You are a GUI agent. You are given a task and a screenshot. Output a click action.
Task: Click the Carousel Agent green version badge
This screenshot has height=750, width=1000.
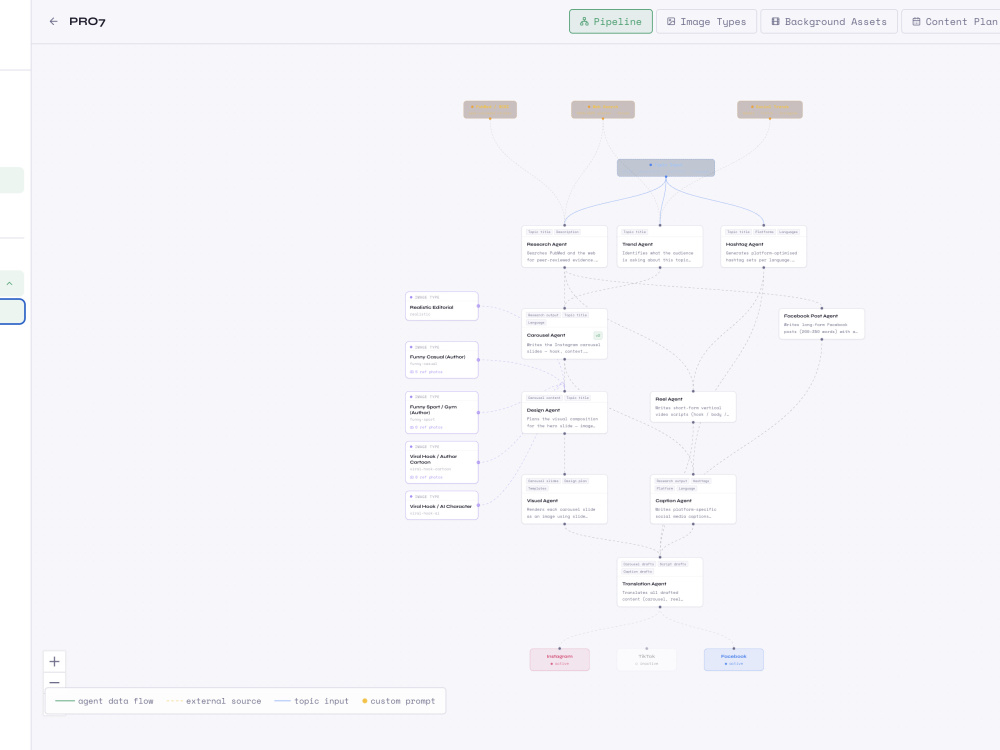click(598, 335)
